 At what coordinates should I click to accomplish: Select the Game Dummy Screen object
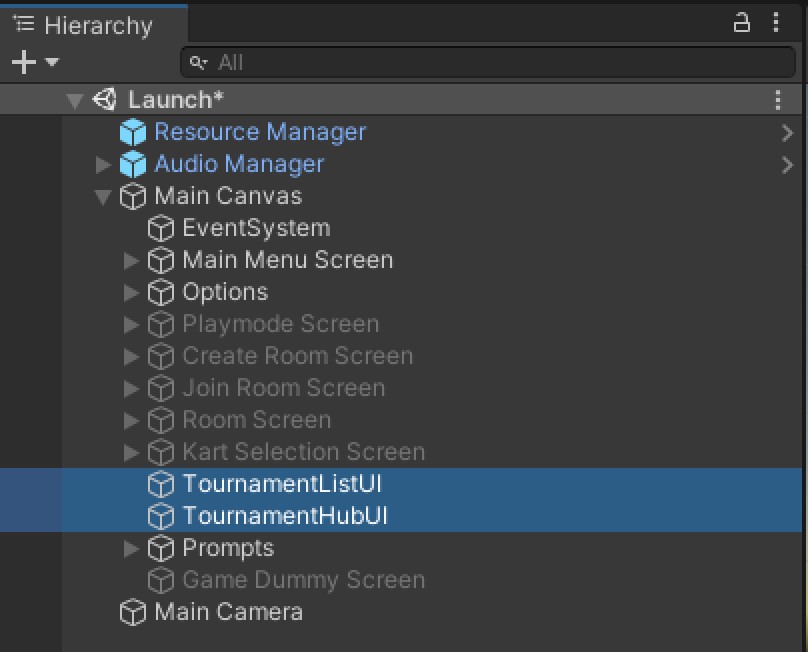point(303,580)
